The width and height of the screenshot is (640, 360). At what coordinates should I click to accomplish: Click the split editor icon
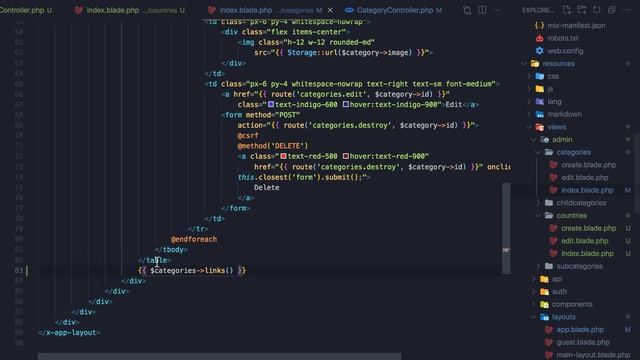tap(482, 10)
